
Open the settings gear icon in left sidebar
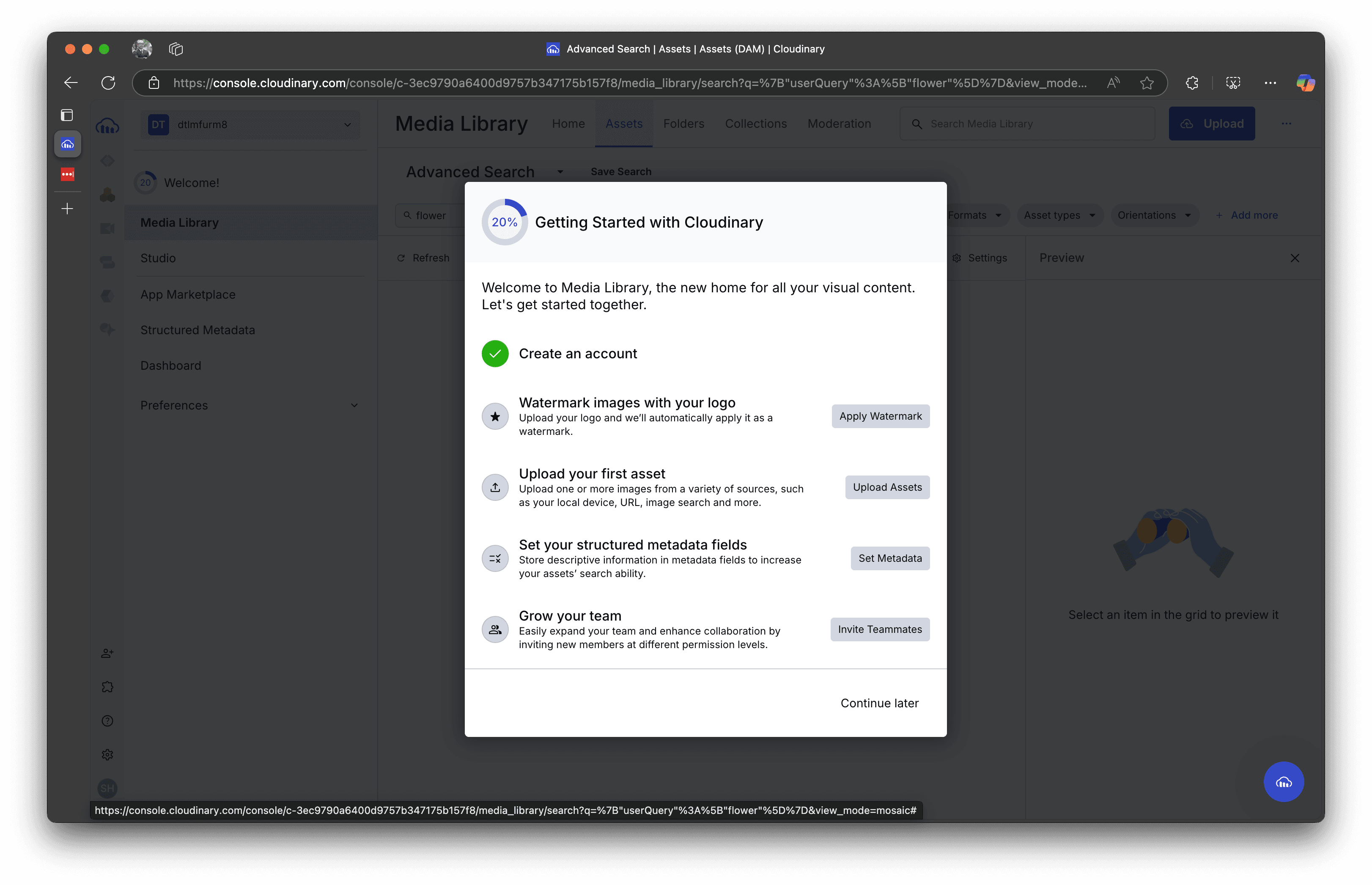tap(107, 755)
